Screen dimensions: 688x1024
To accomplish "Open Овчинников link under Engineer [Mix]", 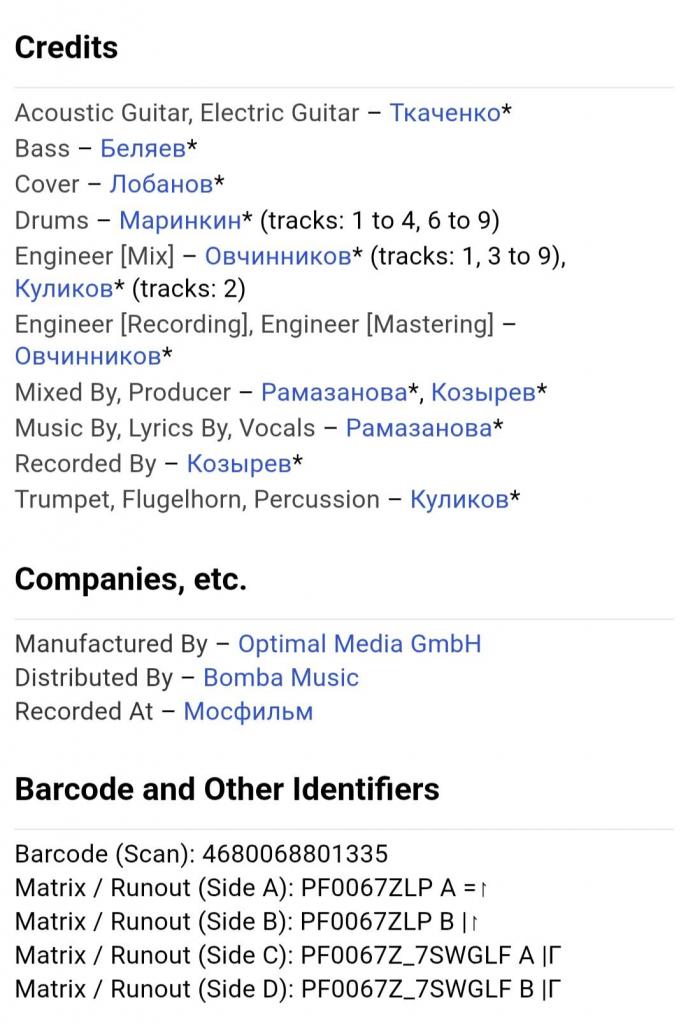I will 277,256.
